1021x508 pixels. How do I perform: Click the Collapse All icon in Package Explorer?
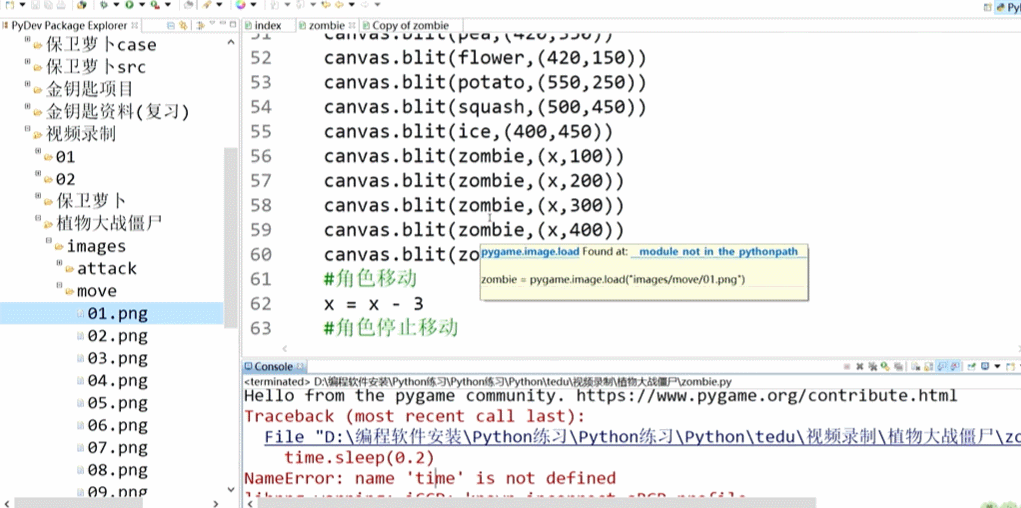[x=171, y=25]
